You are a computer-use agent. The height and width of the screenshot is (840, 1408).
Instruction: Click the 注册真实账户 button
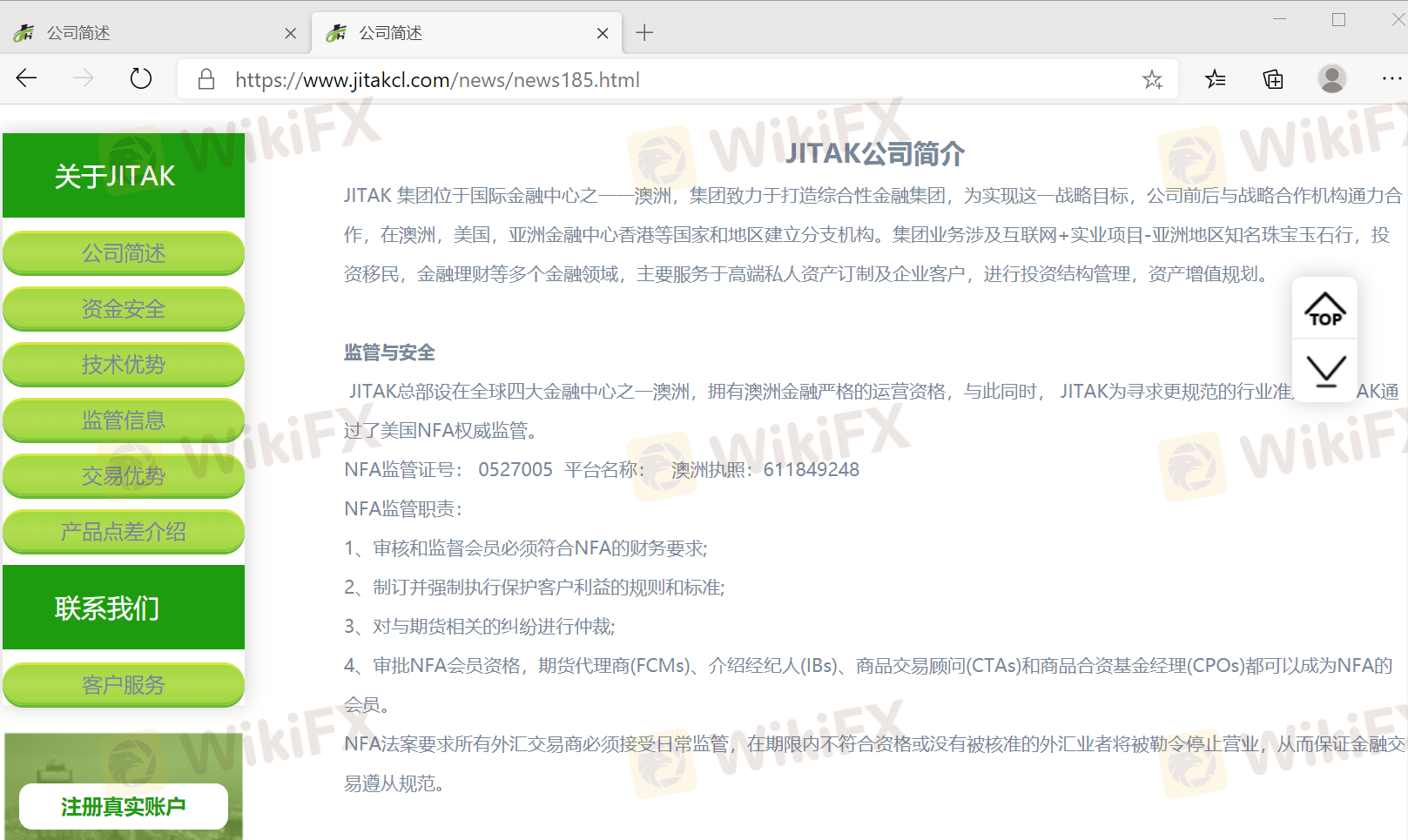click(x=124, y=807)
